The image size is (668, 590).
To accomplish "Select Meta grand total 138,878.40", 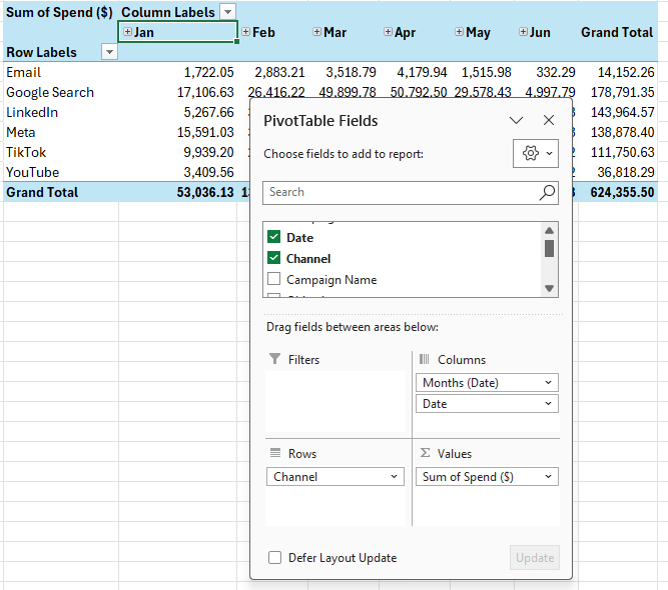I will (622, 132).
